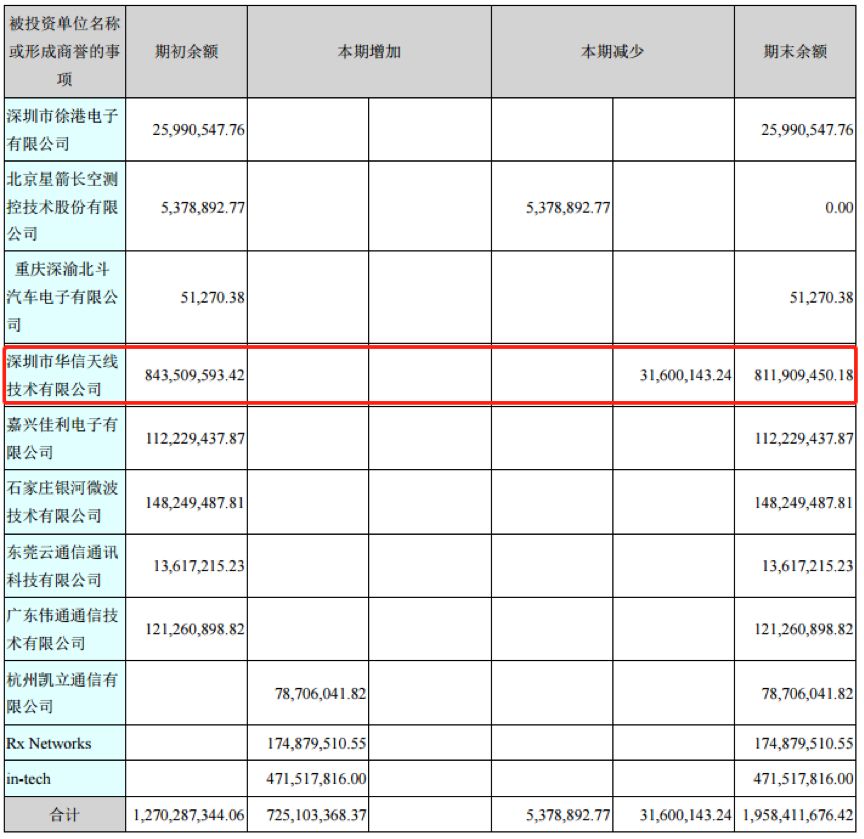Click the 期初余额 column header
This screenshot has height=839, width=864.
189,52
